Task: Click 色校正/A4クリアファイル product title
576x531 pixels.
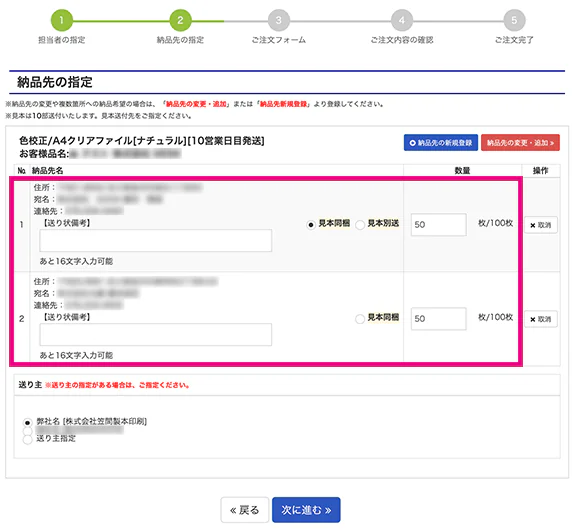Action: pos(142,141)
